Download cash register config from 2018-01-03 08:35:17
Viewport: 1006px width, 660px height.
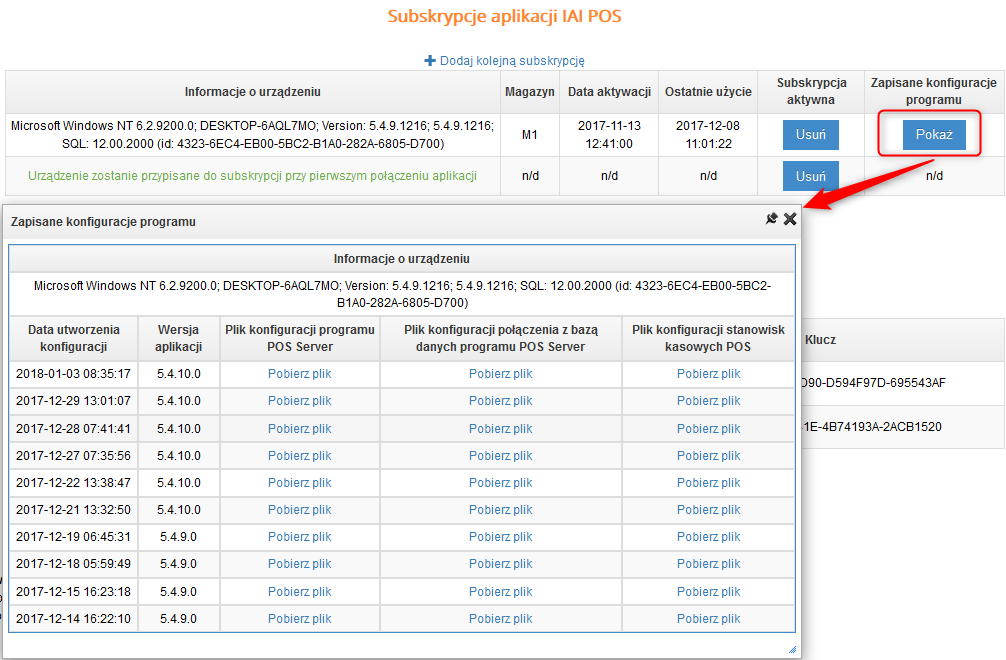click(x=708, y=374)
